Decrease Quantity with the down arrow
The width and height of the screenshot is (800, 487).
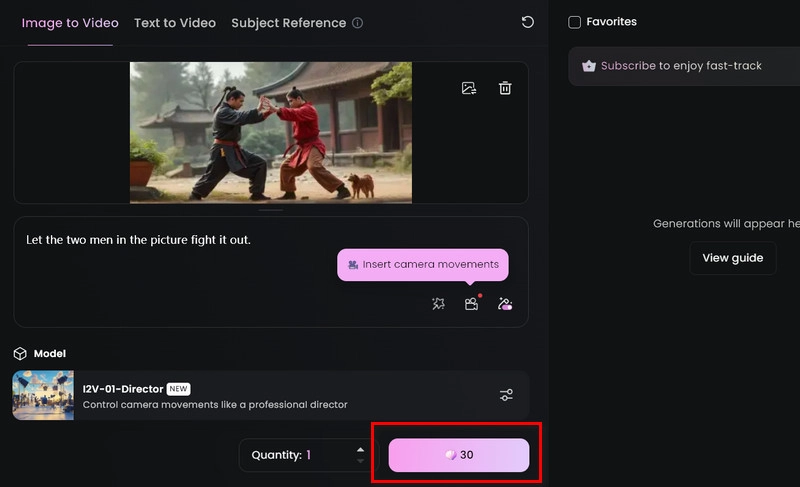pos(360,461)
